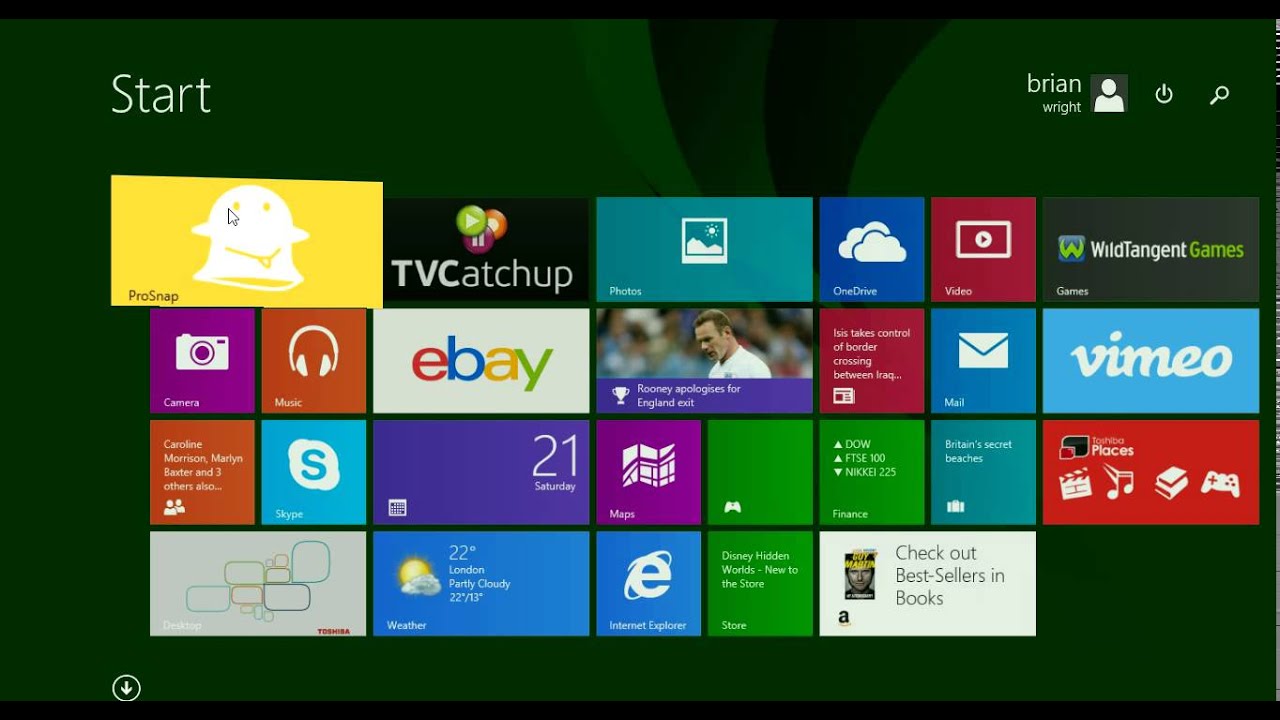Open the Maps tile
The height and width of the screenshot is (720, 1280).
pos(649,472)
